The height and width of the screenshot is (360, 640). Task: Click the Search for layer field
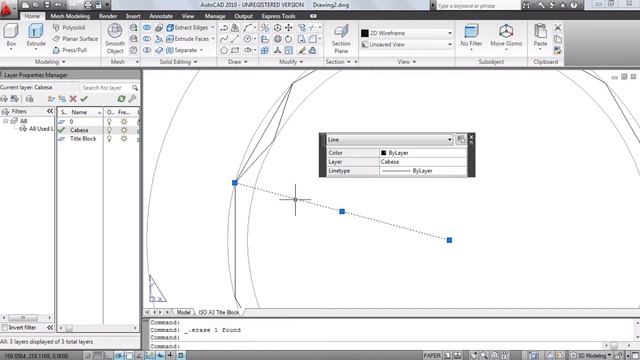click(106, 88)
